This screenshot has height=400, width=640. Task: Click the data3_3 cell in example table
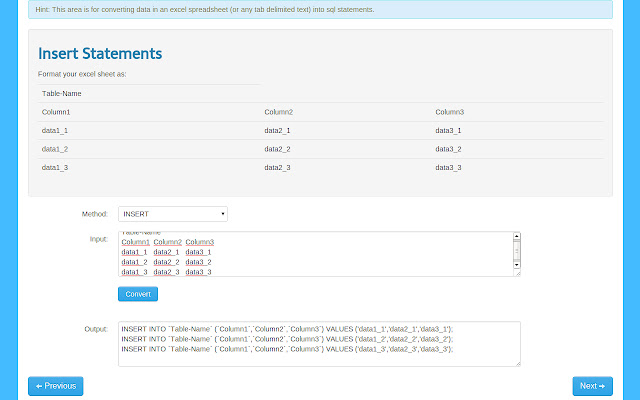pos(449,168)
